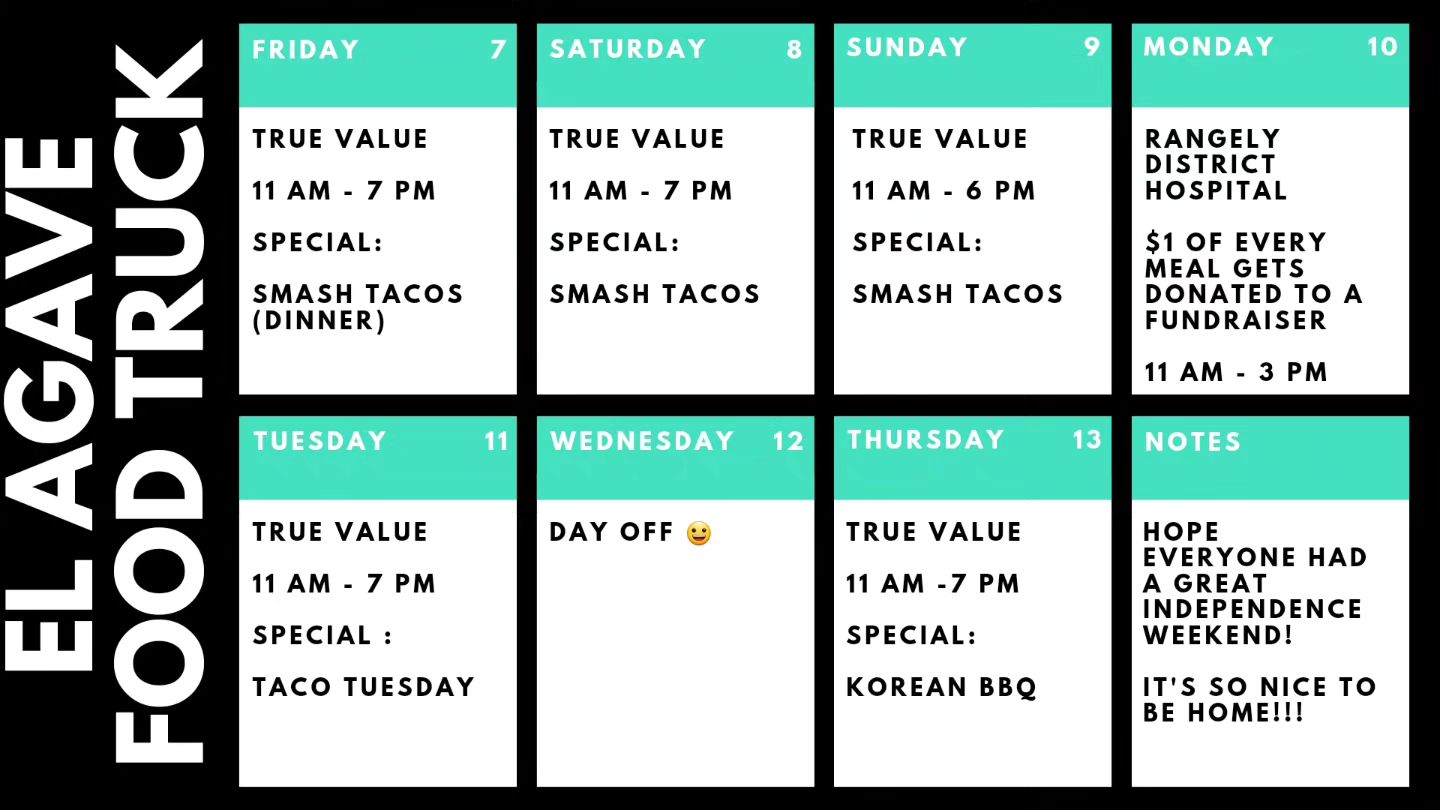Click the smiley emoji next to Day Off

699,533
